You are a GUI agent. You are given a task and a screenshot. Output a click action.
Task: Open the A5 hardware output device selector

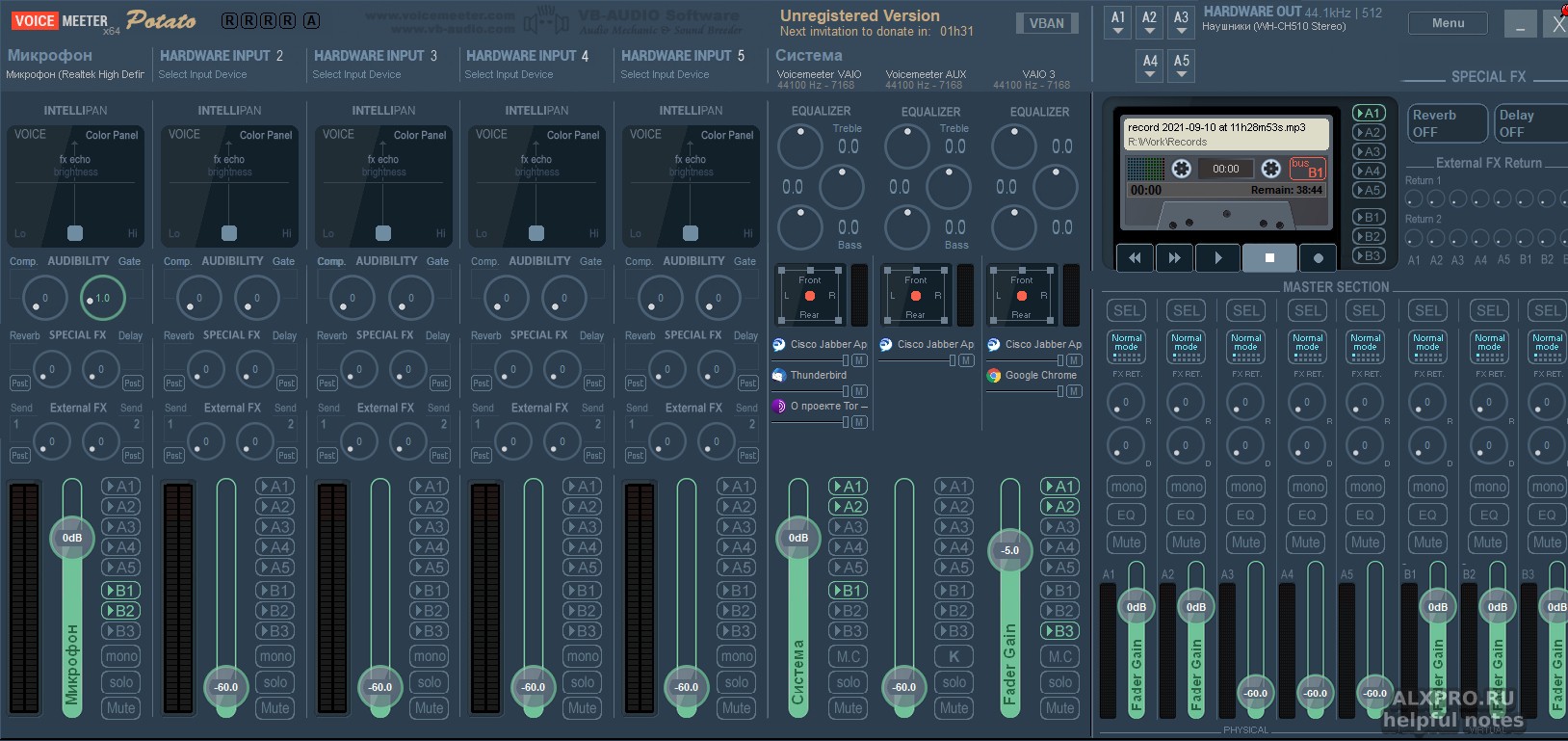[x=1182, y=66]
